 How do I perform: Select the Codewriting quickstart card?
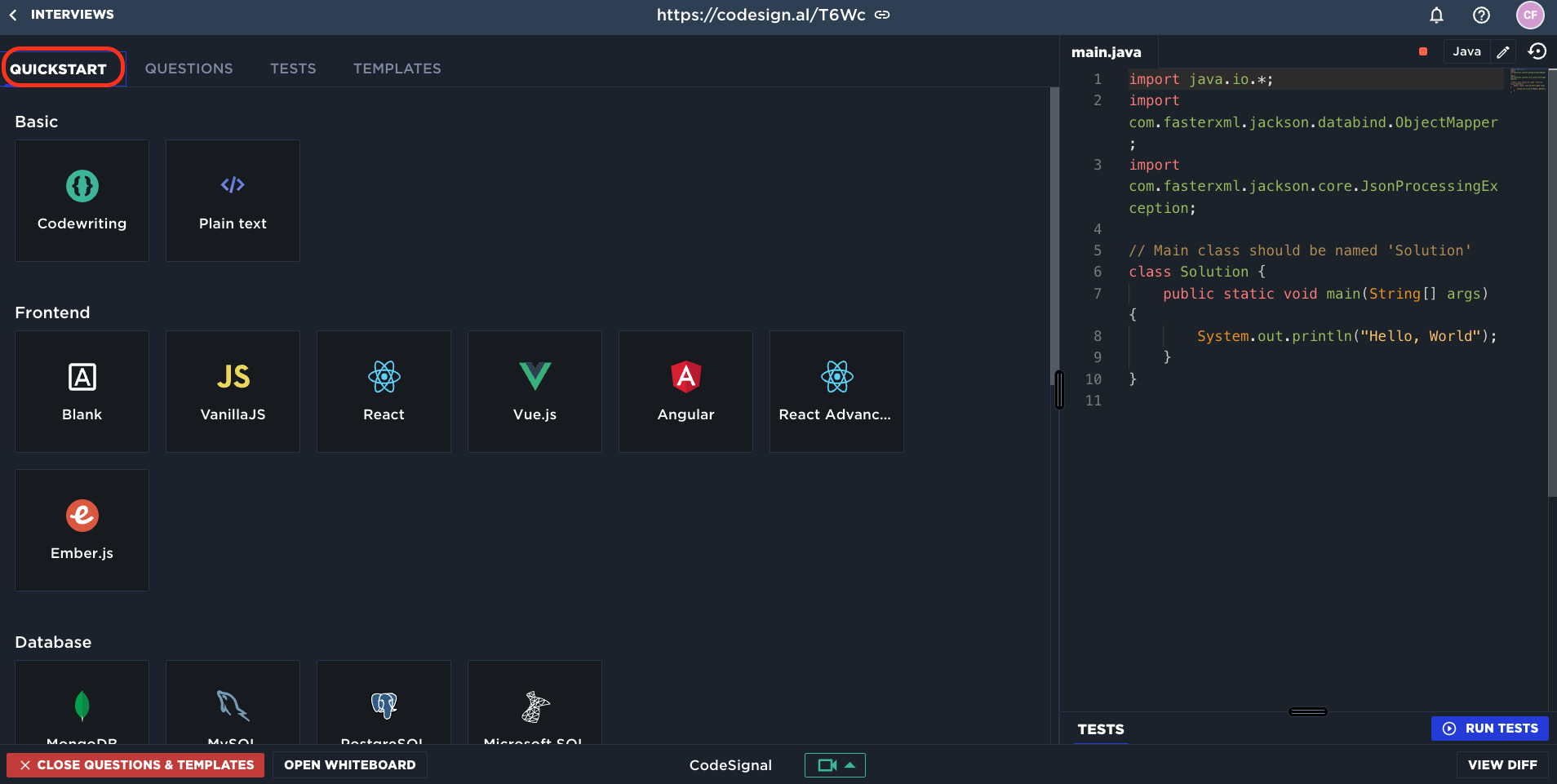[82, 201]
